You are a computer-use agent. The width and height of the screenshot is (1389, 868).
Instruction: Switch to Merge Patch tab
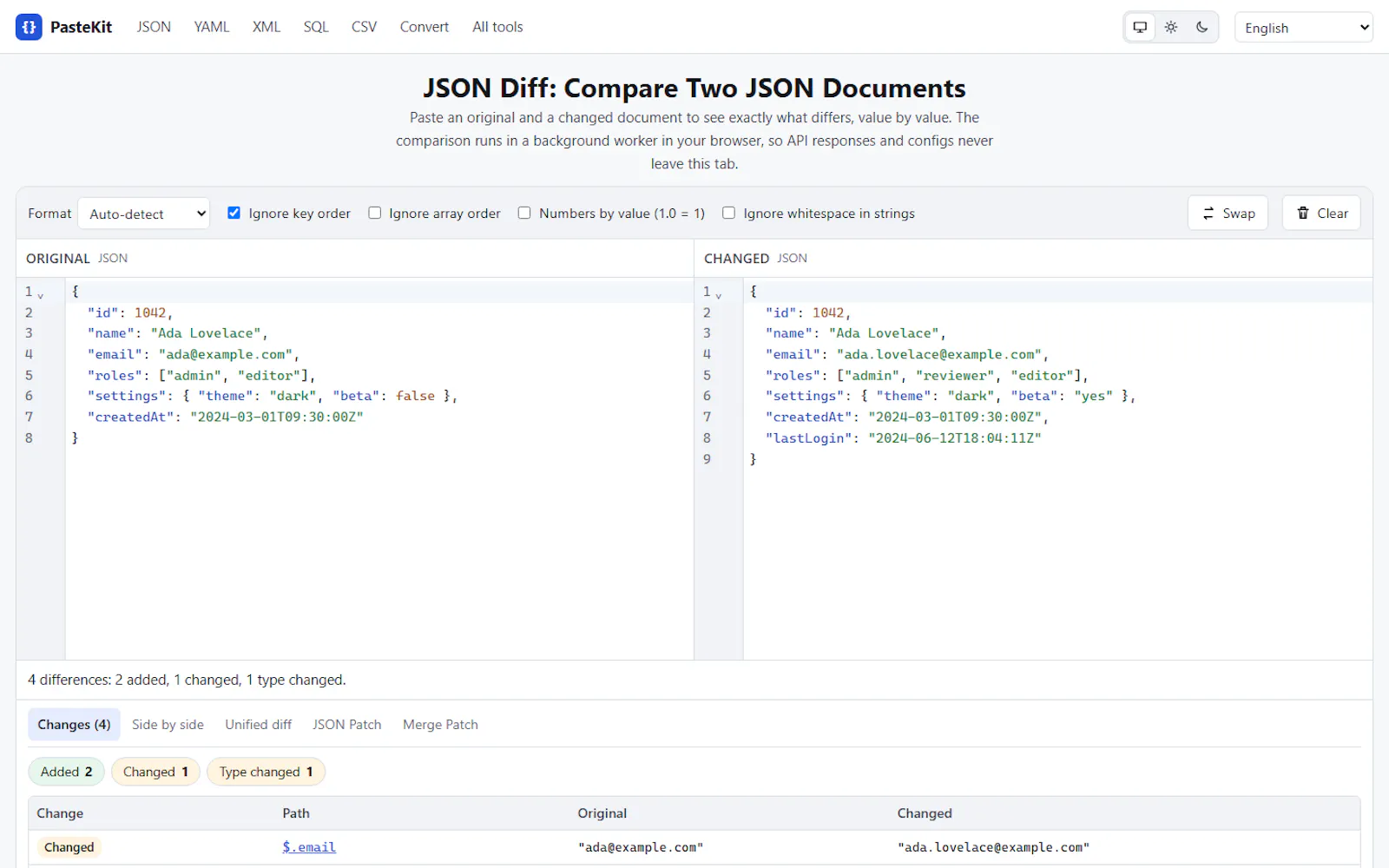tap(440, 724)
